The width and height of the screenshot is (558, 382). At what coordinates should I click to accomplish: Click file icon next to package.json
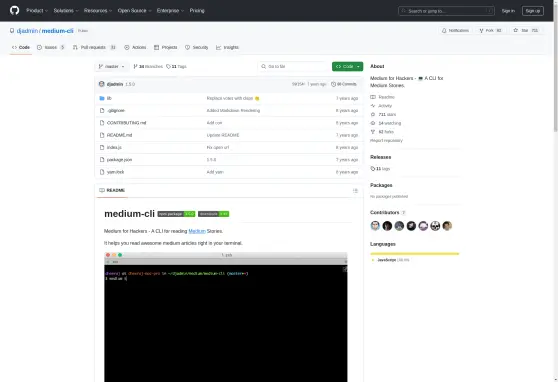102,160
